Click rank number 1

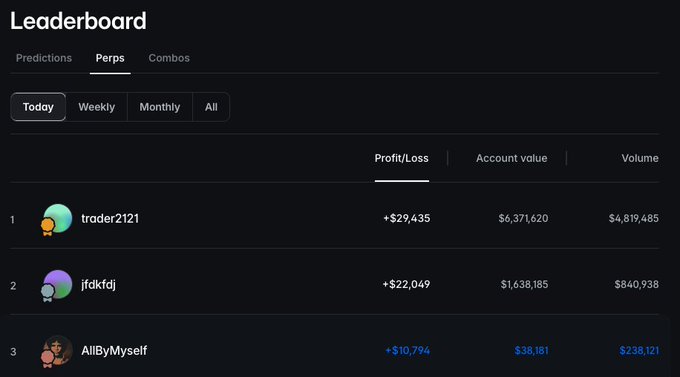tap(13, 220)
